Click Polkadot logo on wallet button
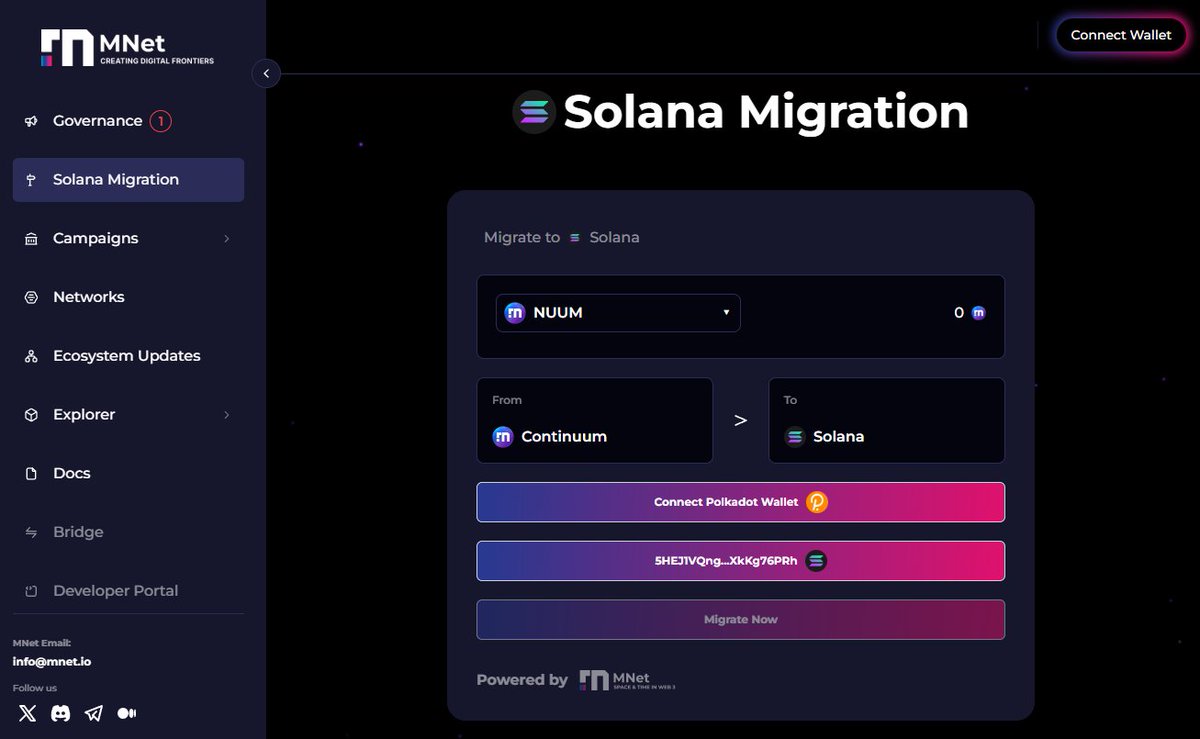Image resolution: width=1200 pixels, height=739 pixels. (x=817, y=502)
